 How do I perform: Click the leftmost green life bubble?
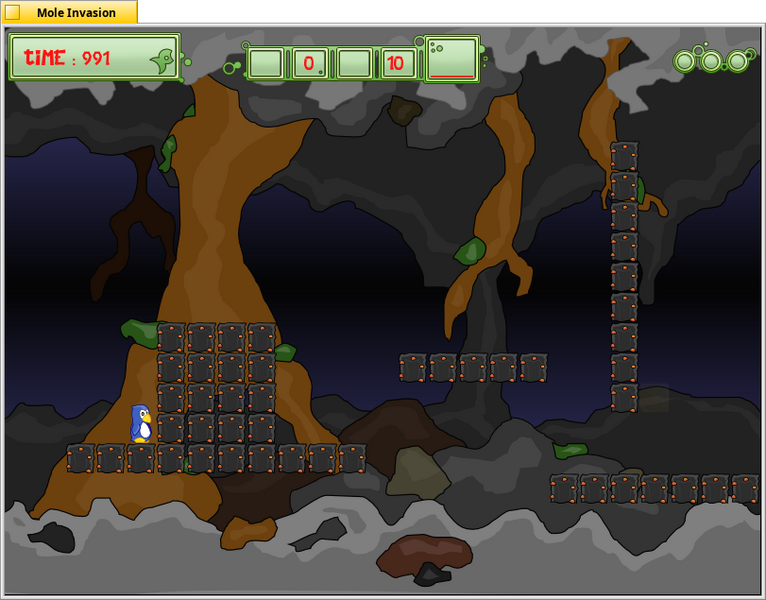pos(684,62)
